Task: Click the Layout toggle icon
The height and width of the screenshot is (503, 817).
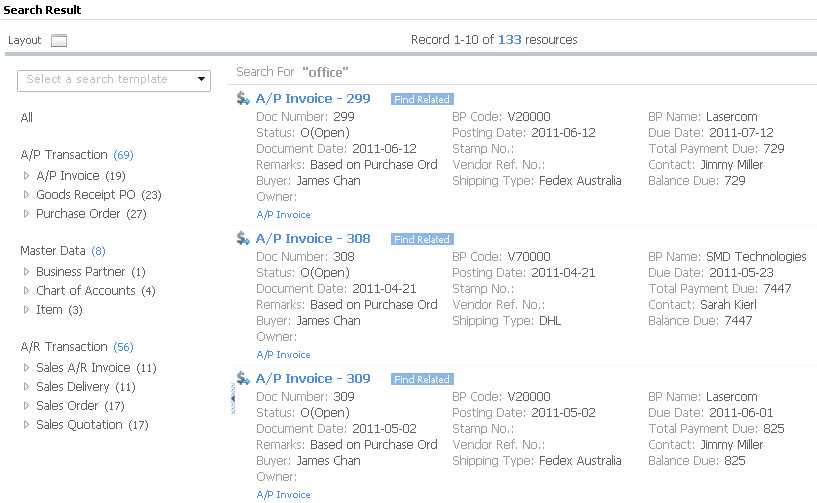Action: (x=58, y=41)
